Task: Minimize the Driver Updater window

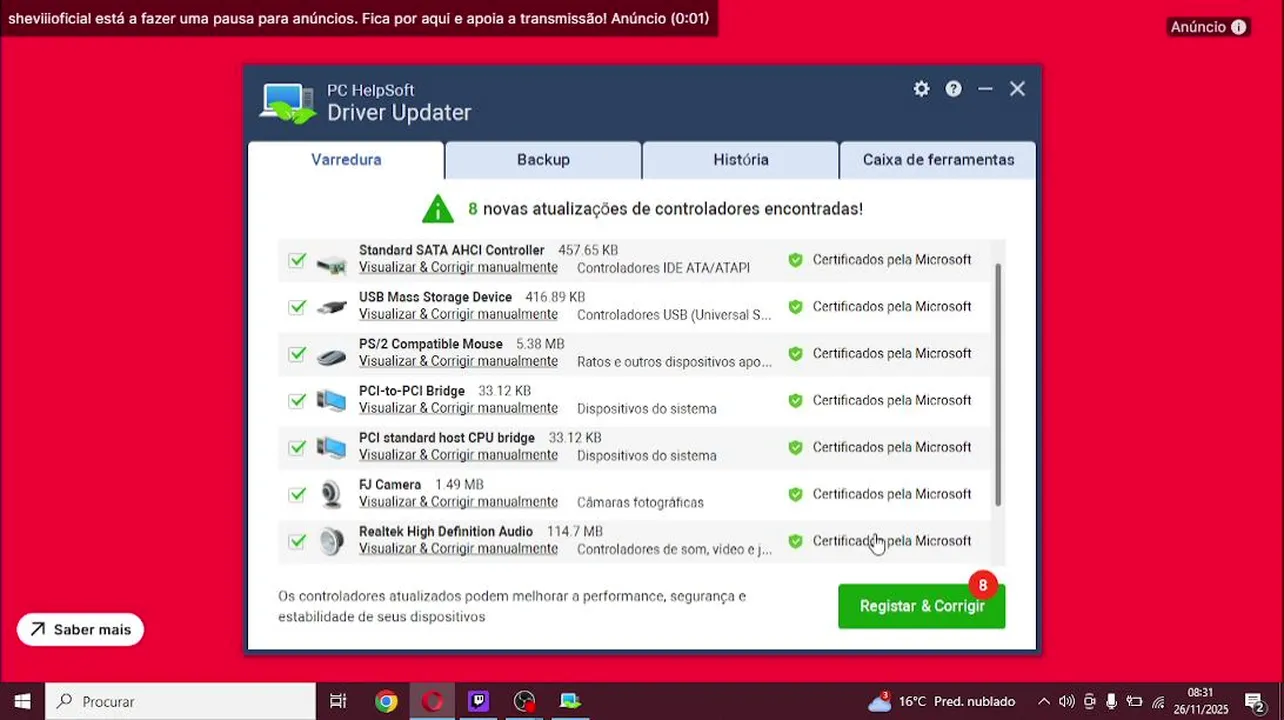Action: (985, 89)
